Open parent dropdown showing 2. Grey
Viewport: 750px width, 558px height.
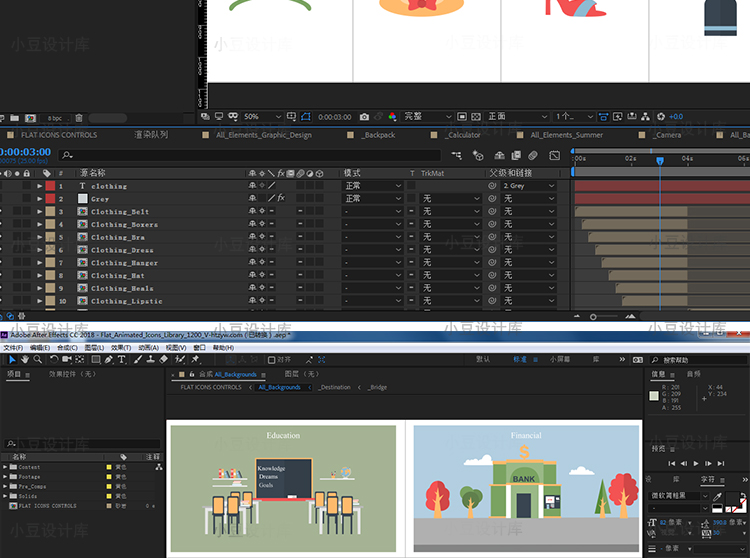click(529, 186)
